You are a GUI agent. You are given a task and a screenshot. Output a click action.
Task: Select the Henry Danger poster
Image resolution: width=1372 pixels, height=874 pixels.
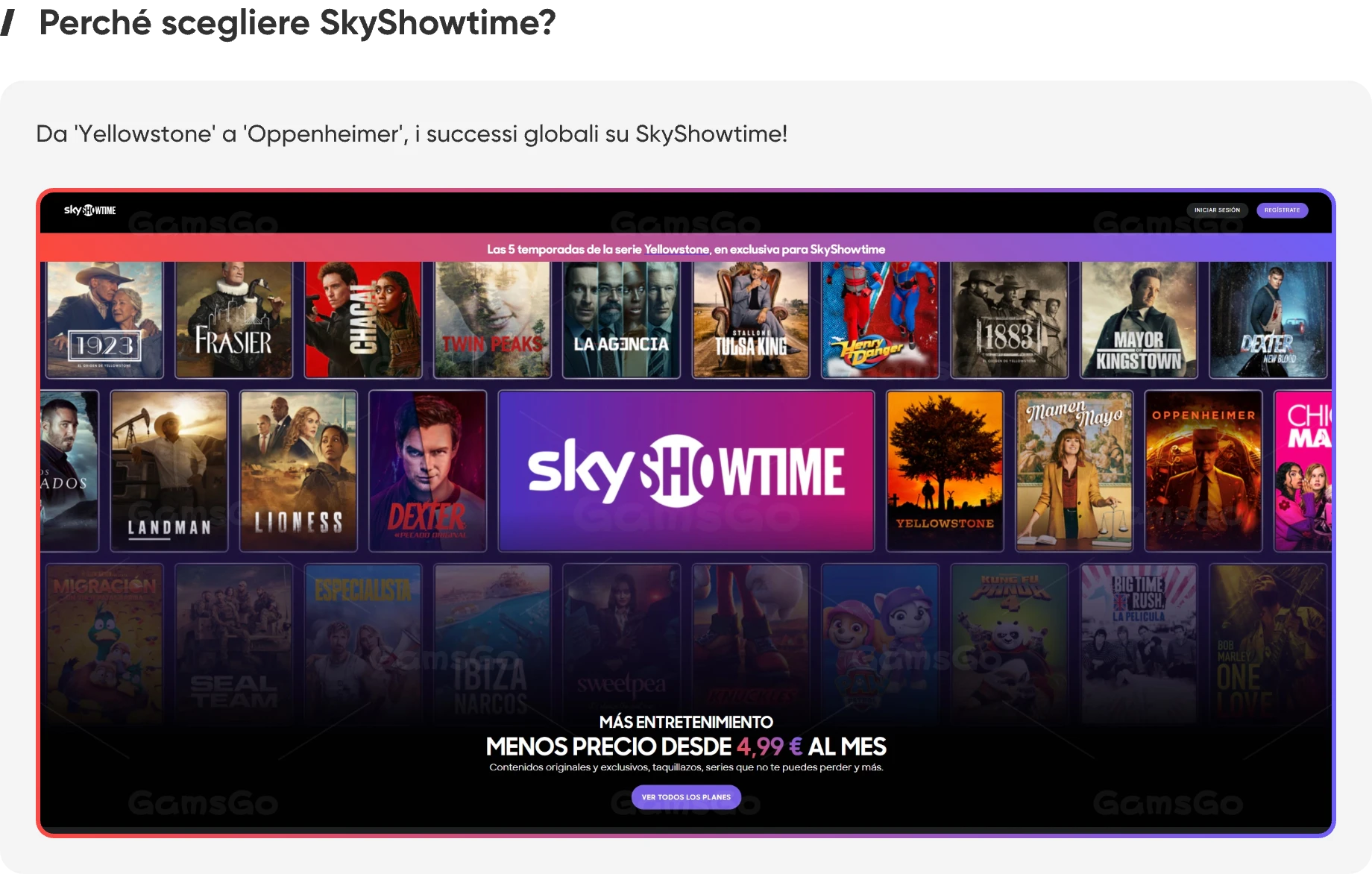[880, 320]
